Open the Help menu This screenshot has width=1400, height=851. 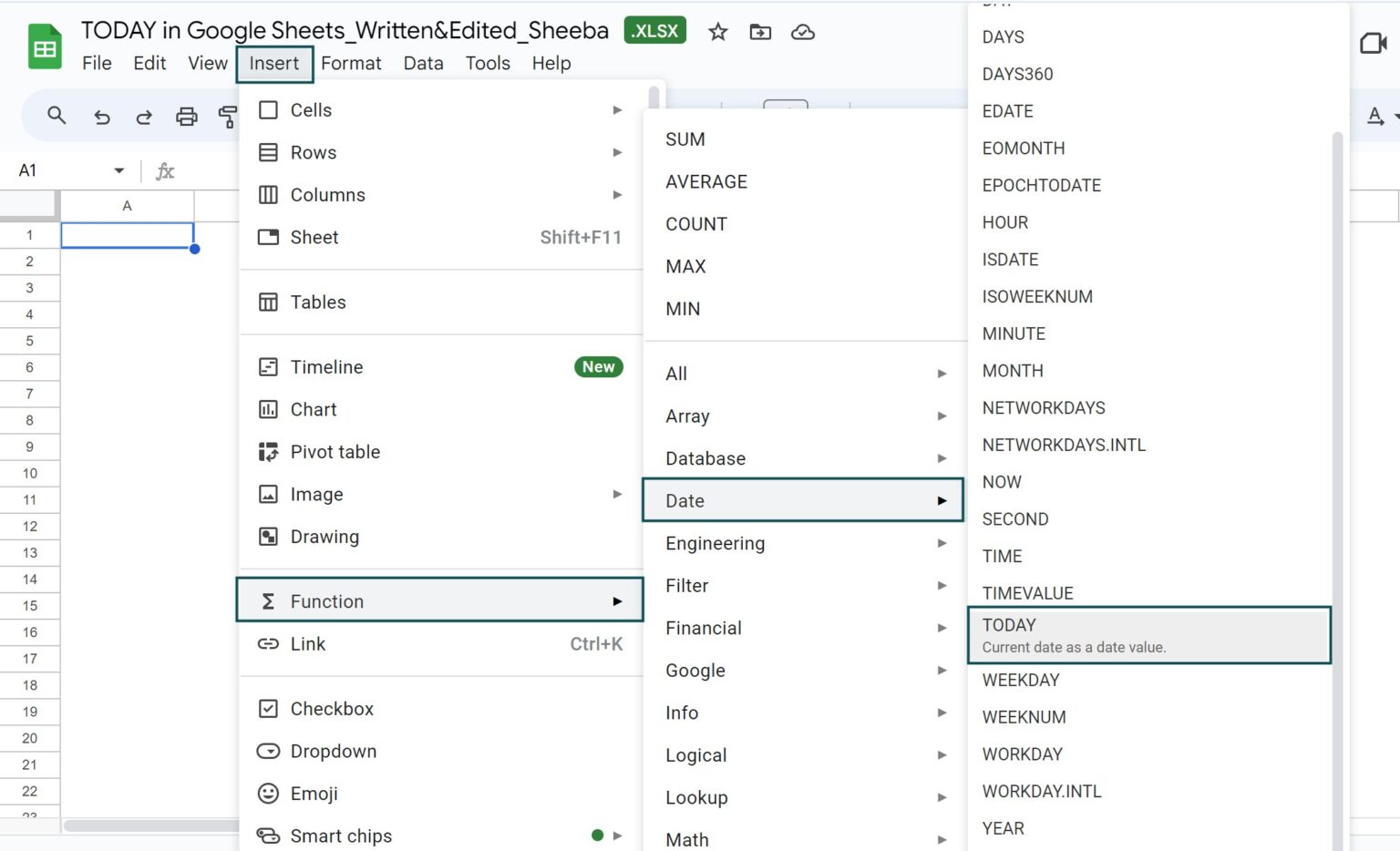(551, 63)
